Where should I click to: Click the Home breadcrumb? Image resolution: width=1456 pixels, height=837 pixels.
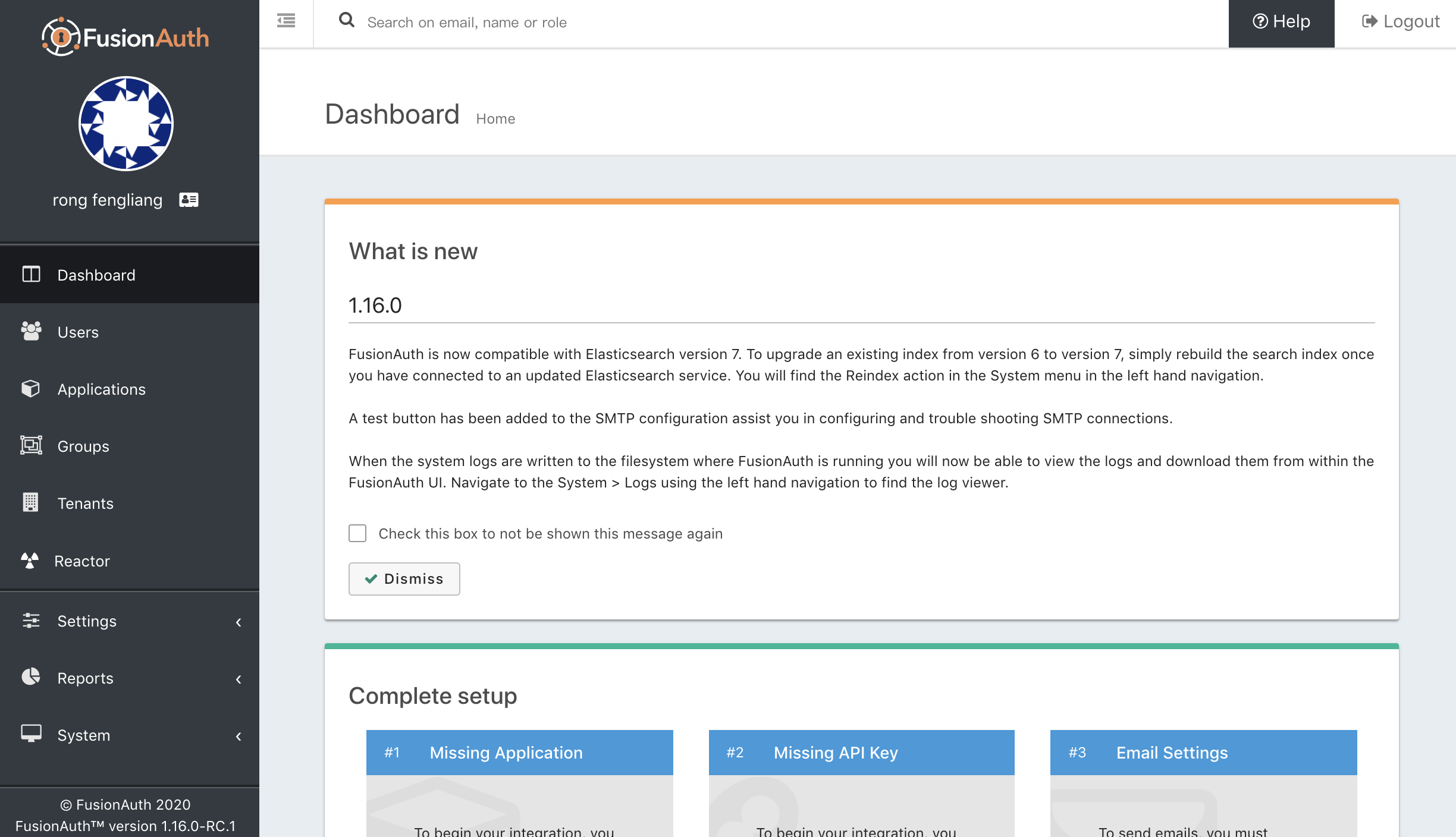[495, 118]
